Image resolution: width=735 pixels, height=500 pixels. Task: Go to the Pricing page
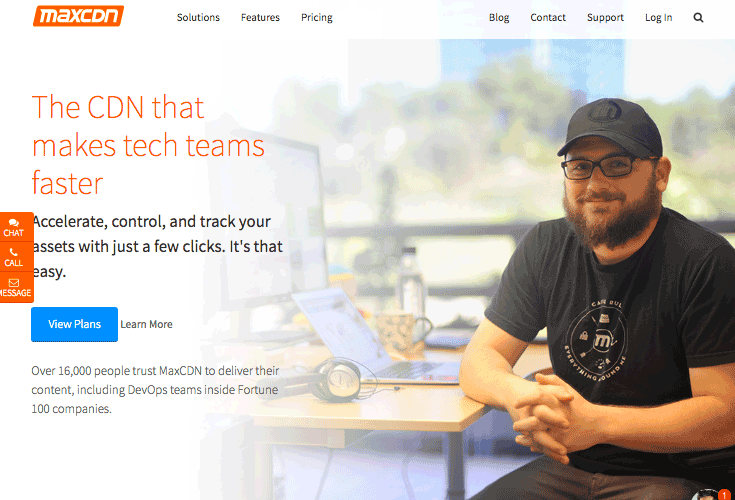pyautogui.click(x=316, y=18)
